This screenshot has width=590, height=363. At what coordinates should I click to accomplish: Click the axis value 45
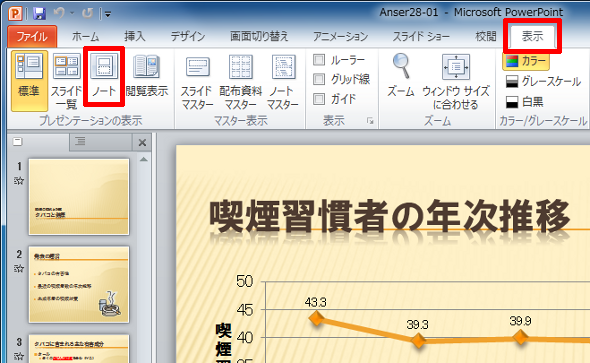coord(245,310)
